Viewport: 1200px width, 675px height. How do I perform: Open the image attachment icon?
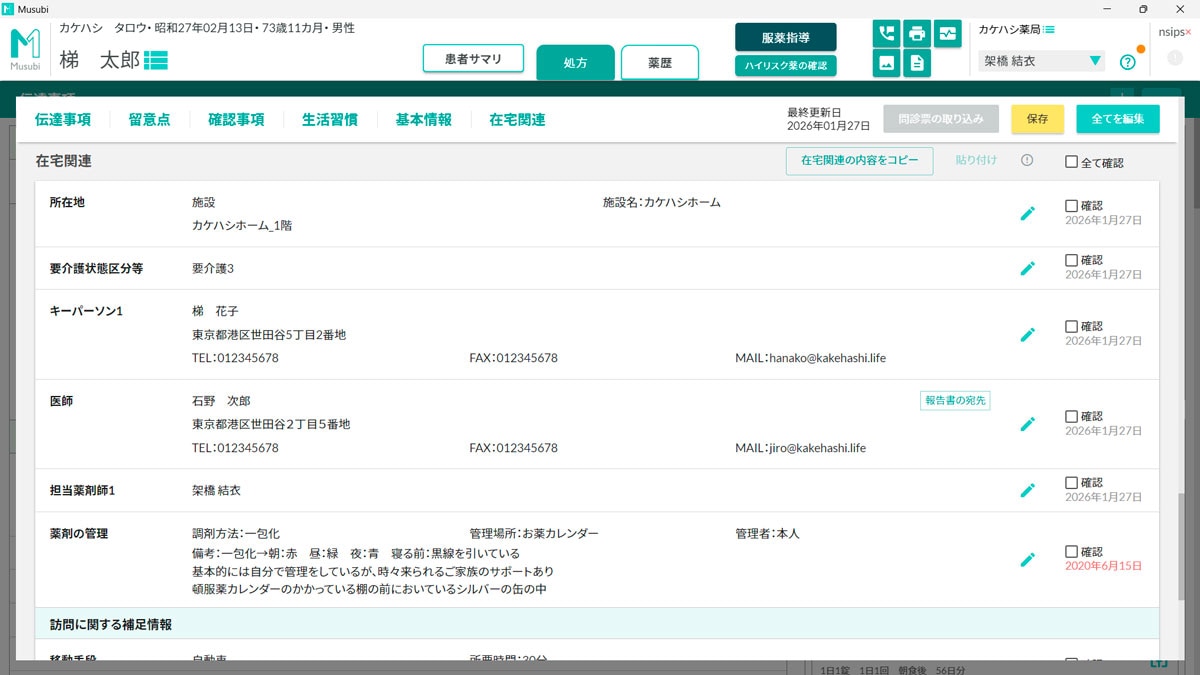point(886,62)
